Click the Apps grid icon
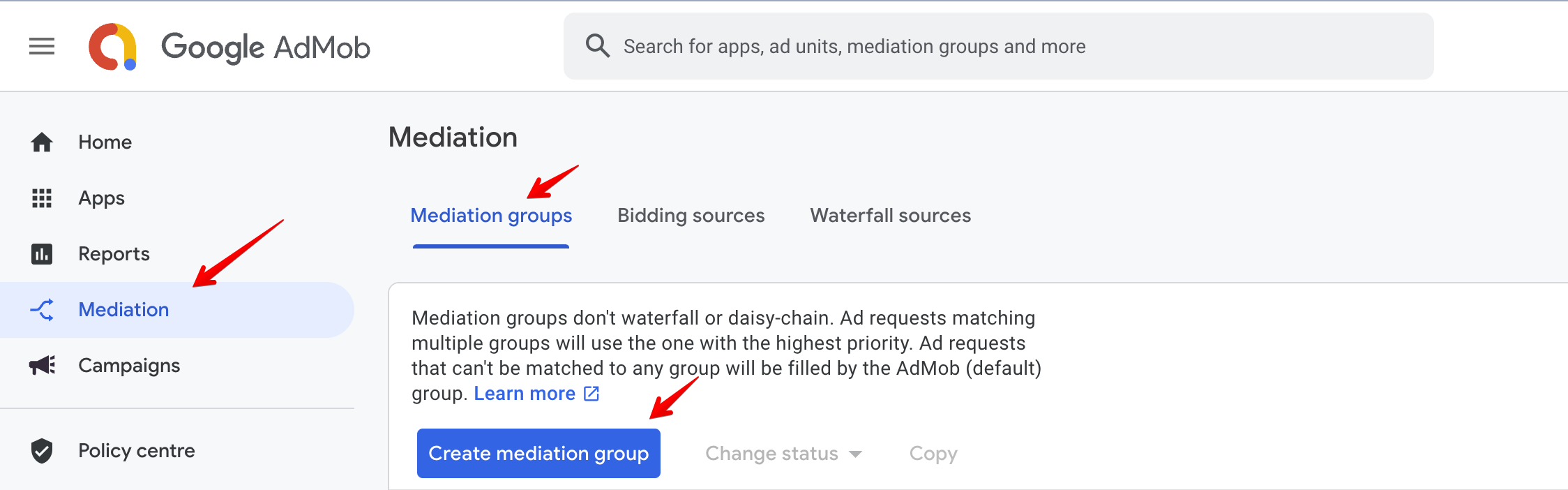1568x490 pixels. (x=42, y=198)
